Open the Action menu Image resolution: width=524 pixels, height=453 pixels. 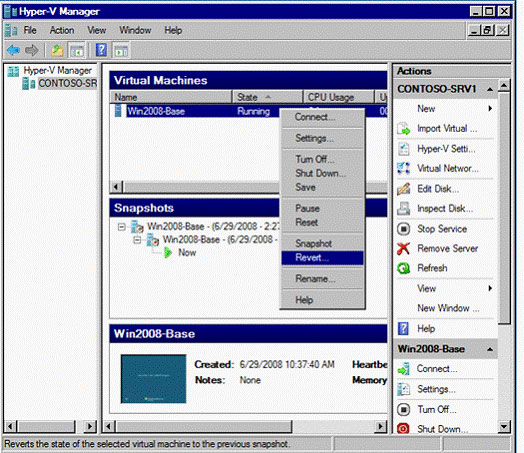62,30
